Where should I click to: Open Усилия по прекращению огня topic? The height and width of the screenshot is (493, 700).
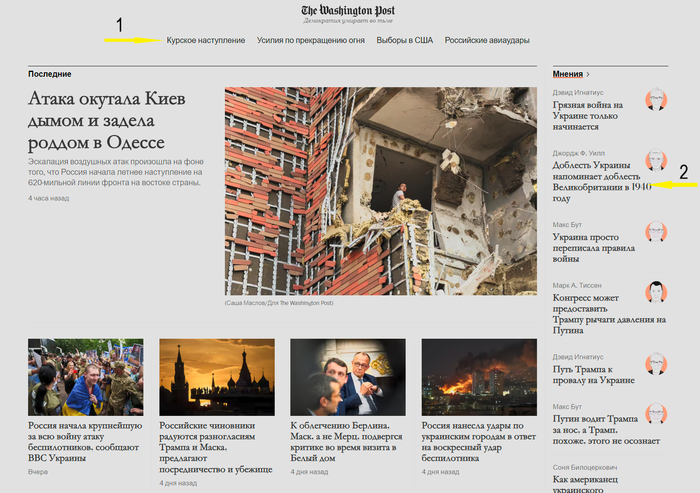click(310, 40)
